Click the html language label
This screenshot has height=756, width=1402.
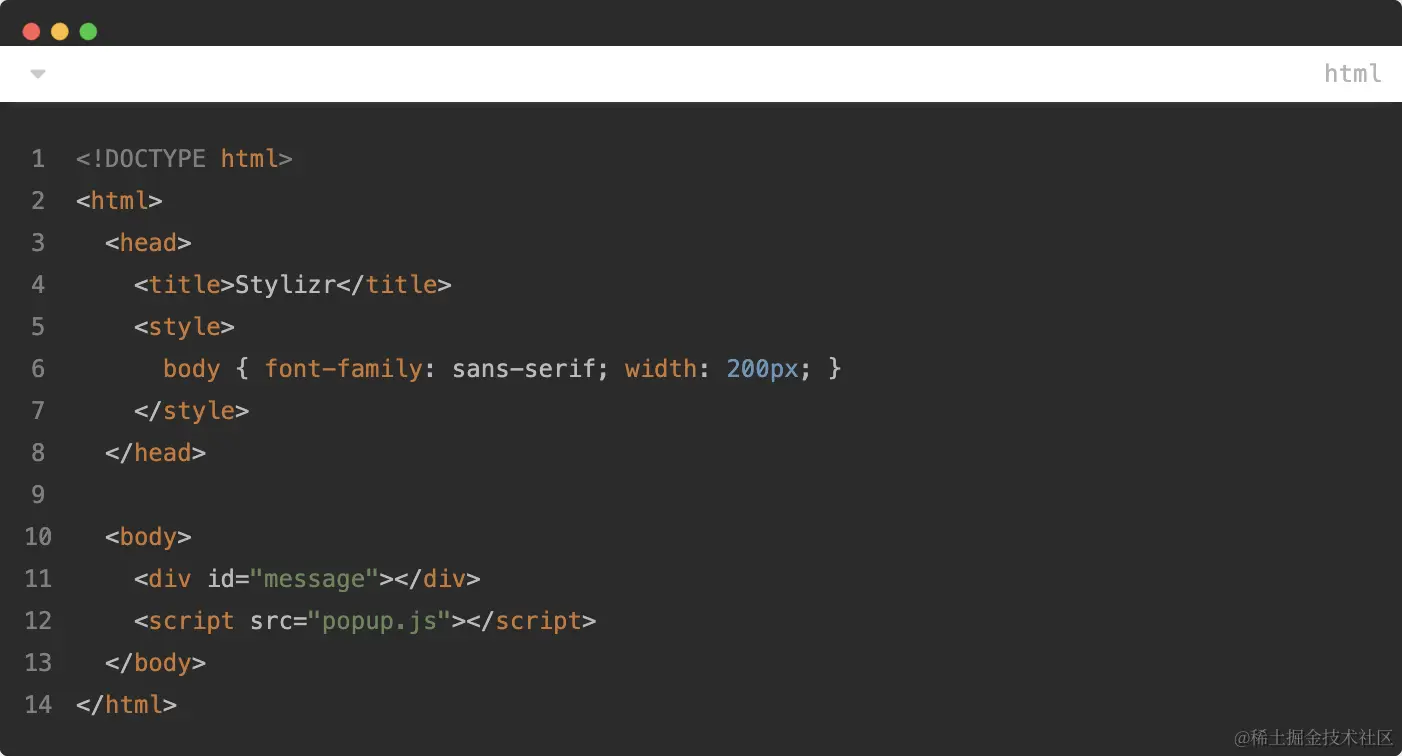point(1353,73)
